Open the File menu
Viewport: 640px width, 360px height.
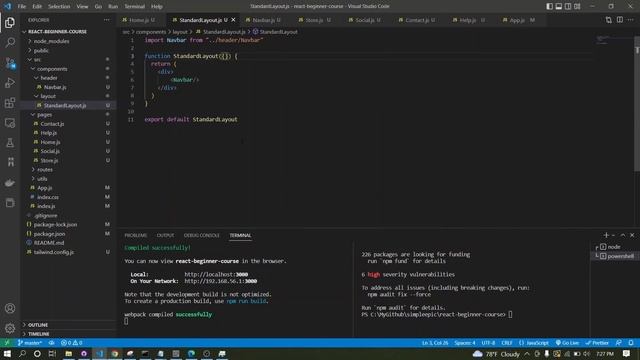[22, 6]
